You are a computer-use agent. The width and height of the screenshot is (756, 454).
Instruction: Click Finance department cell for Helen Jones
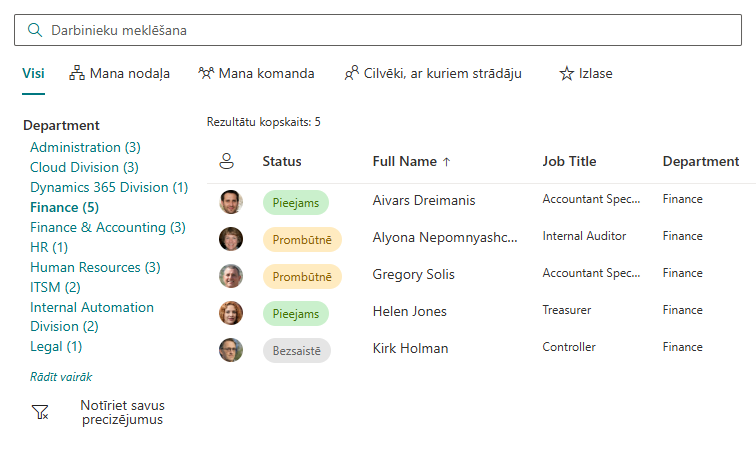click(x=683, y=310)
